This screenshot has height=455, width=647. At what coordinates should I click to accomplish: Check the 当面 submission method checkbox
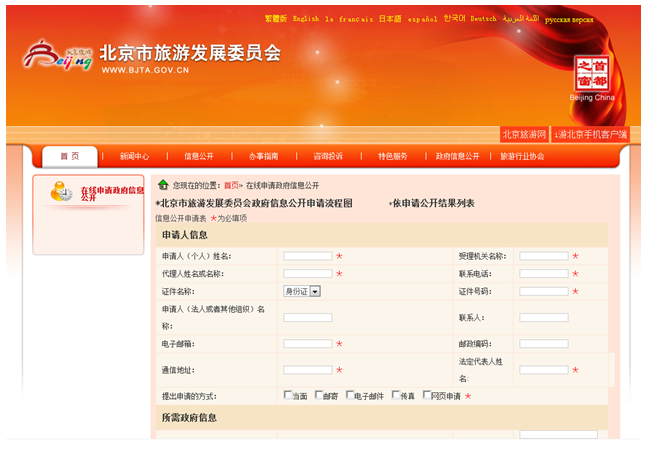[288, 395]
